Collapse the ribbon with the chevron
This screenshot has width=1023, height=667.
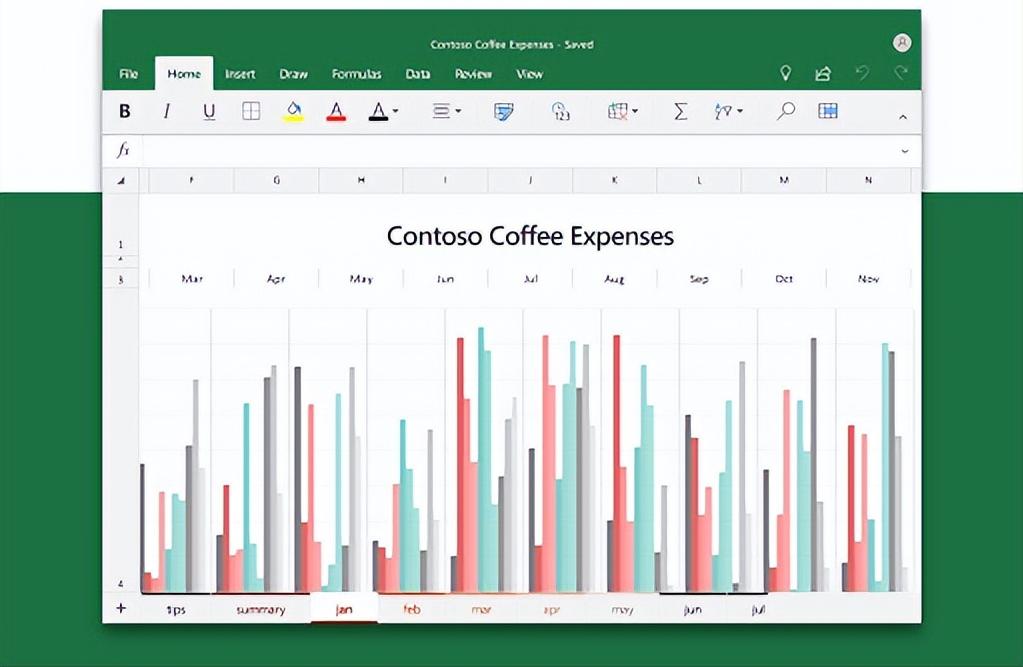[903, 117]
